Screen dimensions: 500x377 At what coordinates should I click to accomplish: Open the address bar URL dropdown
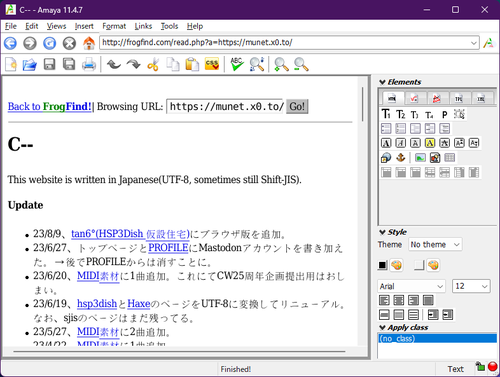coord(473,43)
